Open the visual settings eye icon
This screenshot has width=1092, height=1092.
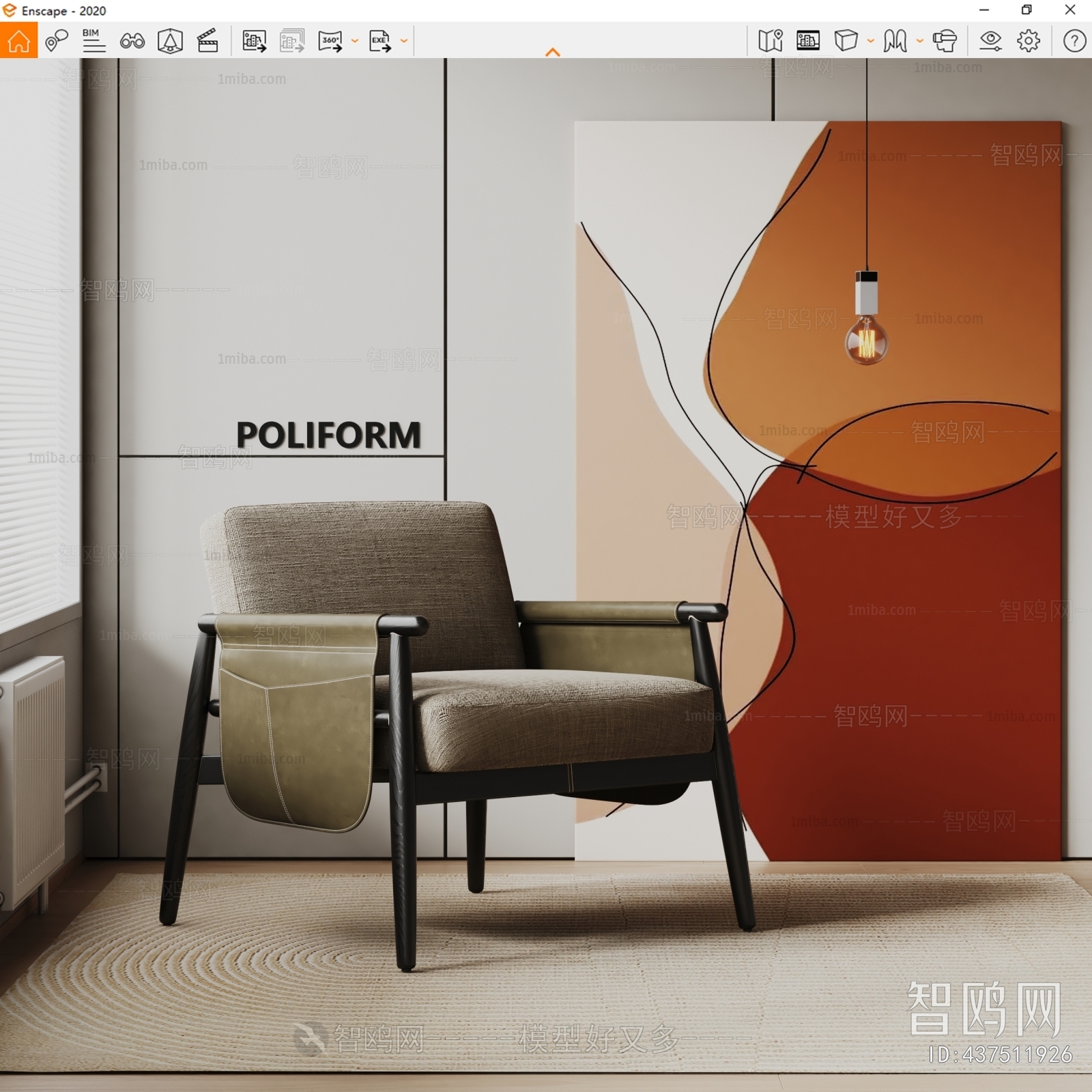pos(990,41)
